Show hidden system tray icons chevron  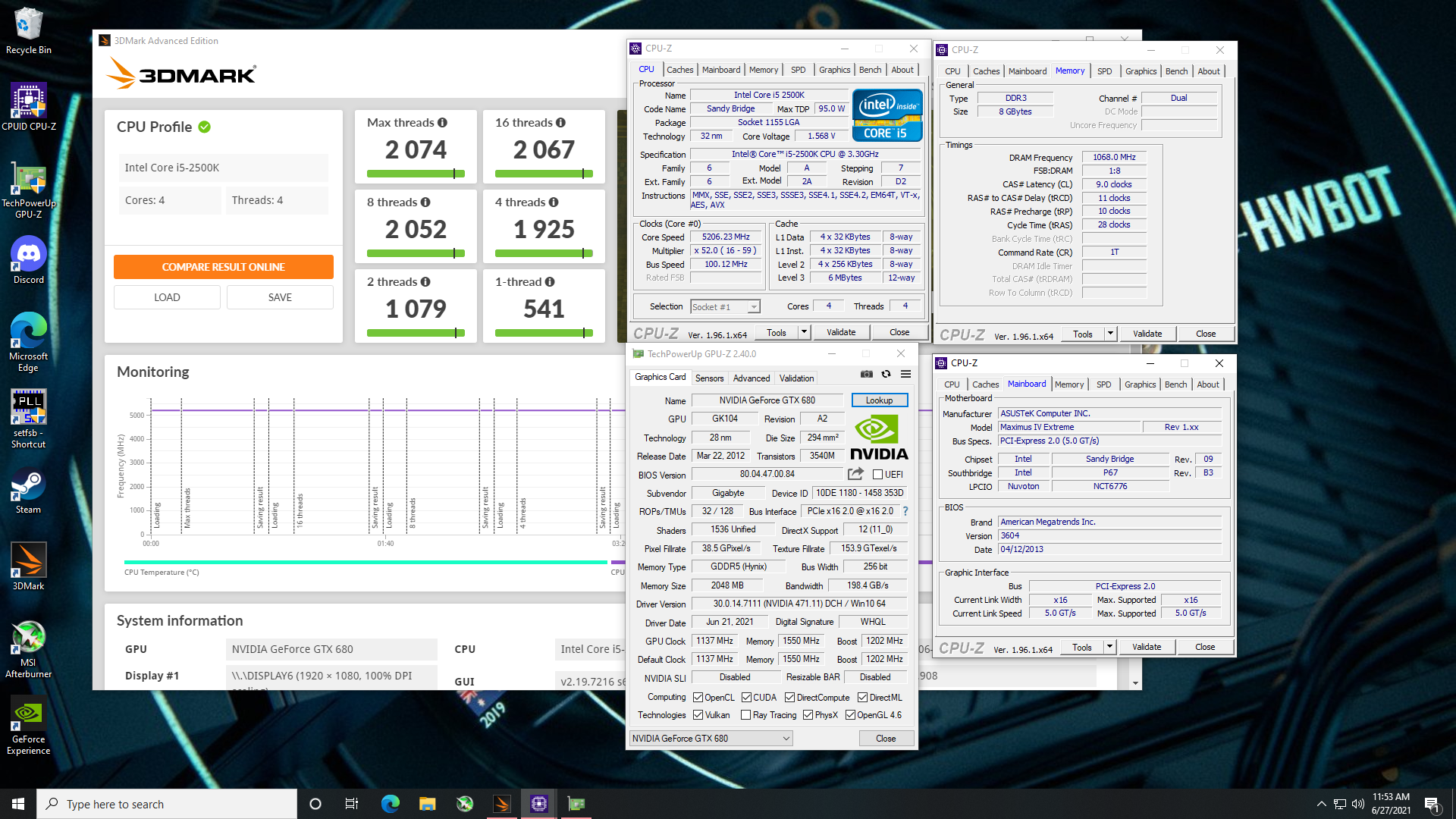[x=1321, y=804]
